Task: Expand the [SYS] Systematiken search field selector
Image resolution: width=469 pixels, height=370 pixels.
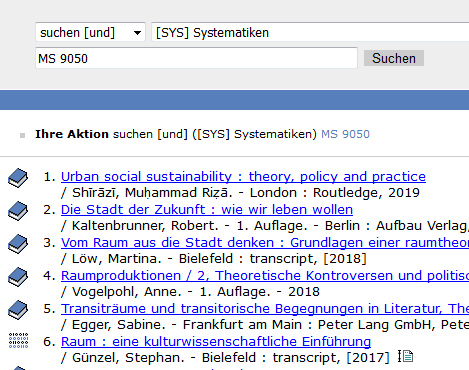Action: 310,32
